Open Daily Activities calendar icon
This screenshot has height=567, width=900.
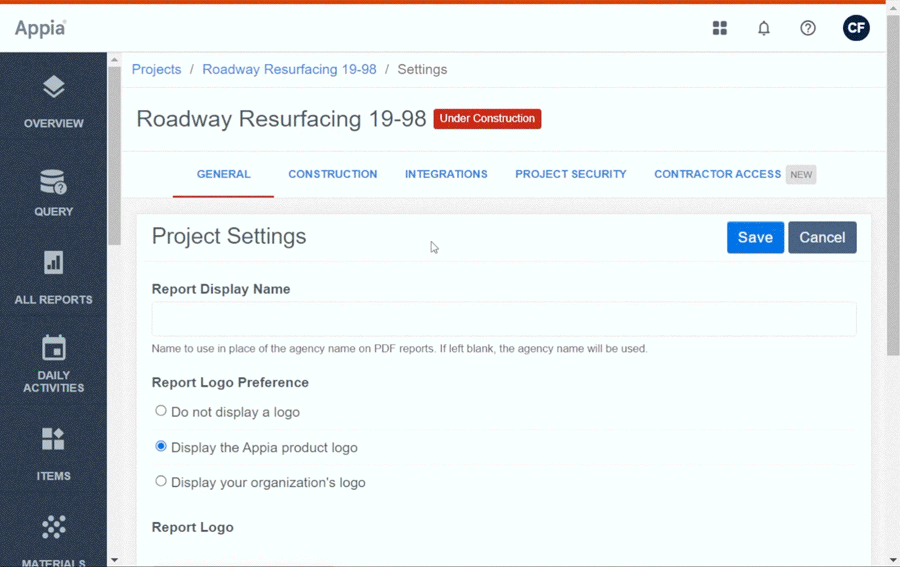pos(53,348)
